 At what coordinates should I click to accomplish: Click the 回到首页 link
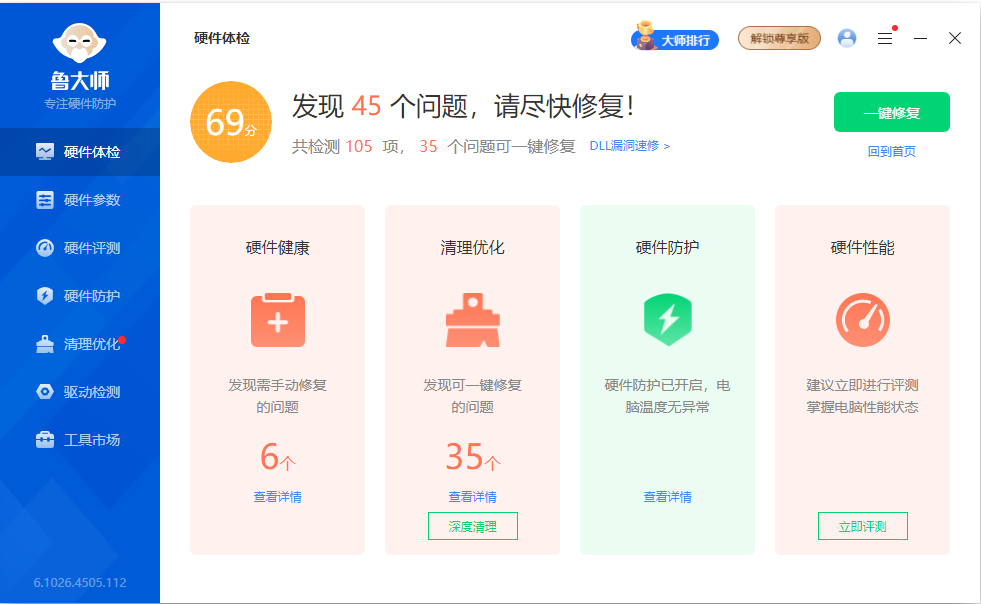click(891, 152)
